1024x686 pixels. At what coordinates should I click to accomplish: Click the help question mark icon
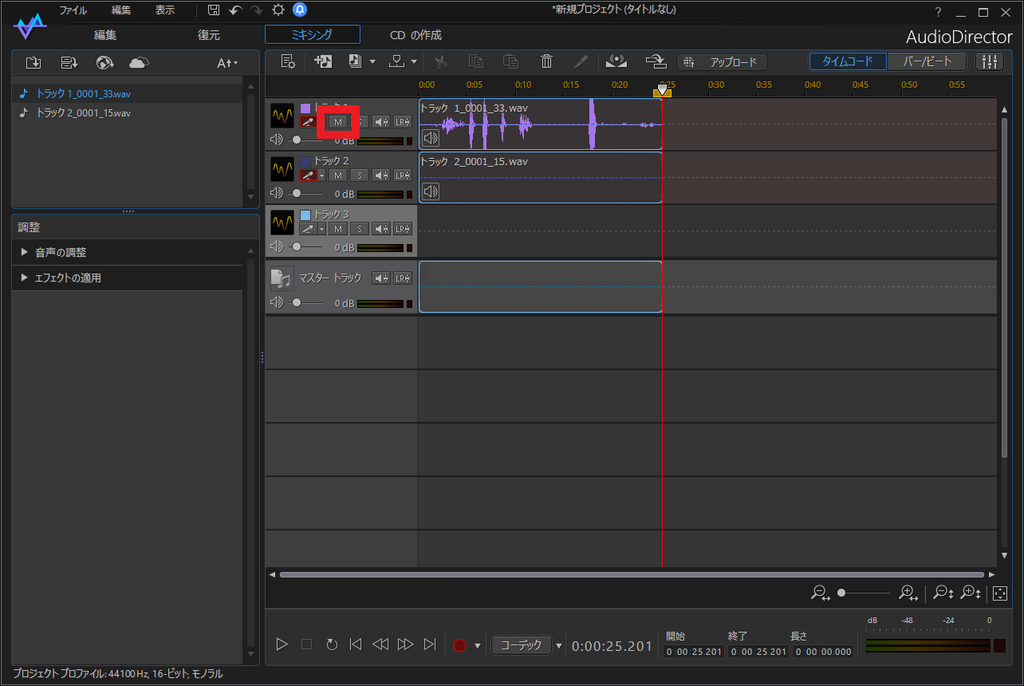tap(938, 12)
